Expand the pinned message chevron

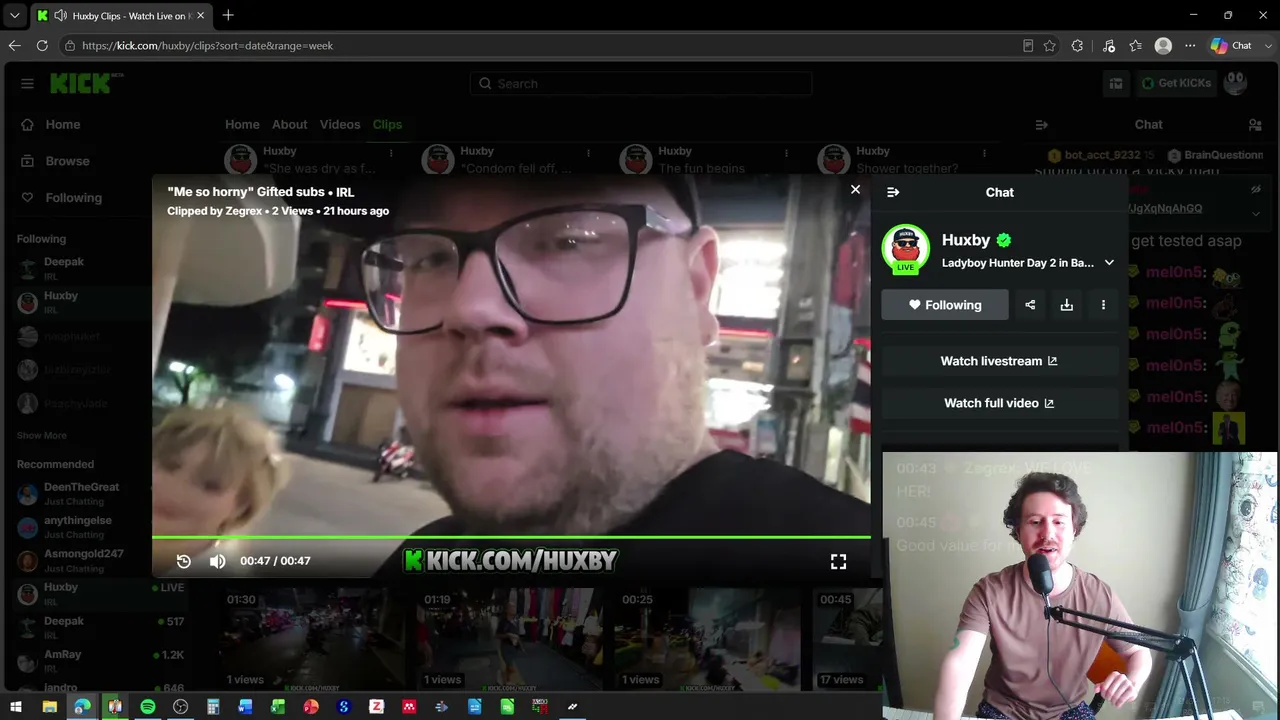(x=1256, y=213)
